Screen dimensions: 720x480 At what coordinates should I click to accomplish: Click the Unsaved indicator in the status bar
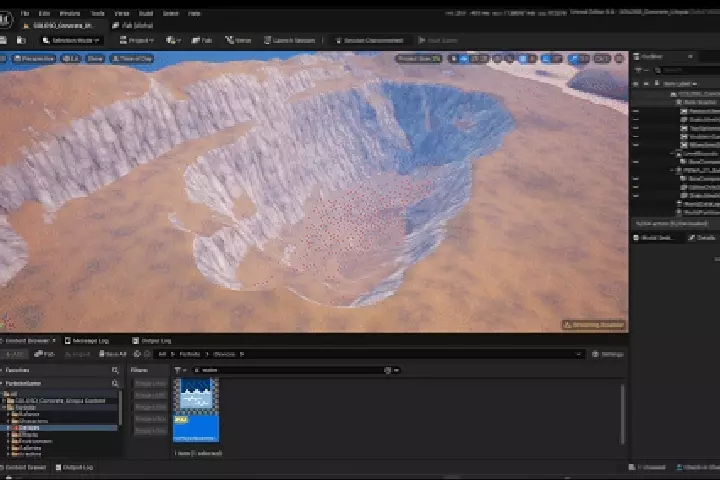pos(647,467)
